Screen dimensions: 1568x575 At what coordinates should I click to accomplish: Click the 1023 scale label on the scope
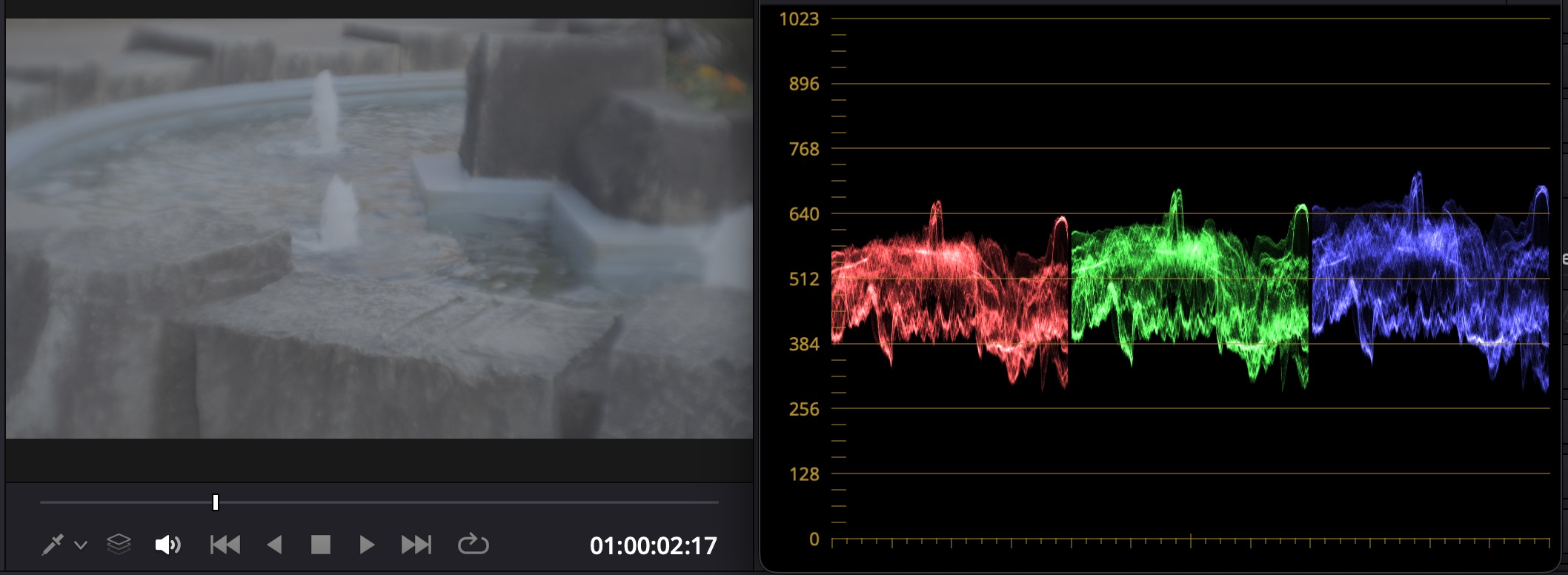point(799,19)
